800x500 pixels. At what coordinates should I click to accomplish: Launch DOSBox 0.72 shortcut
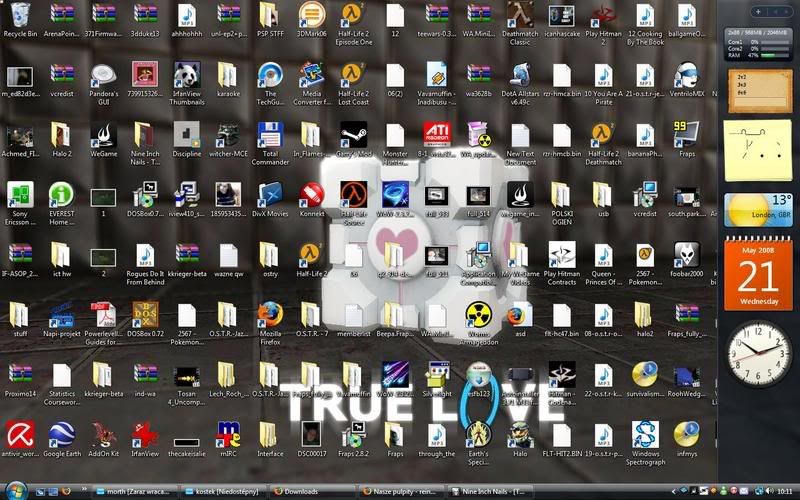tap(145, 314)
